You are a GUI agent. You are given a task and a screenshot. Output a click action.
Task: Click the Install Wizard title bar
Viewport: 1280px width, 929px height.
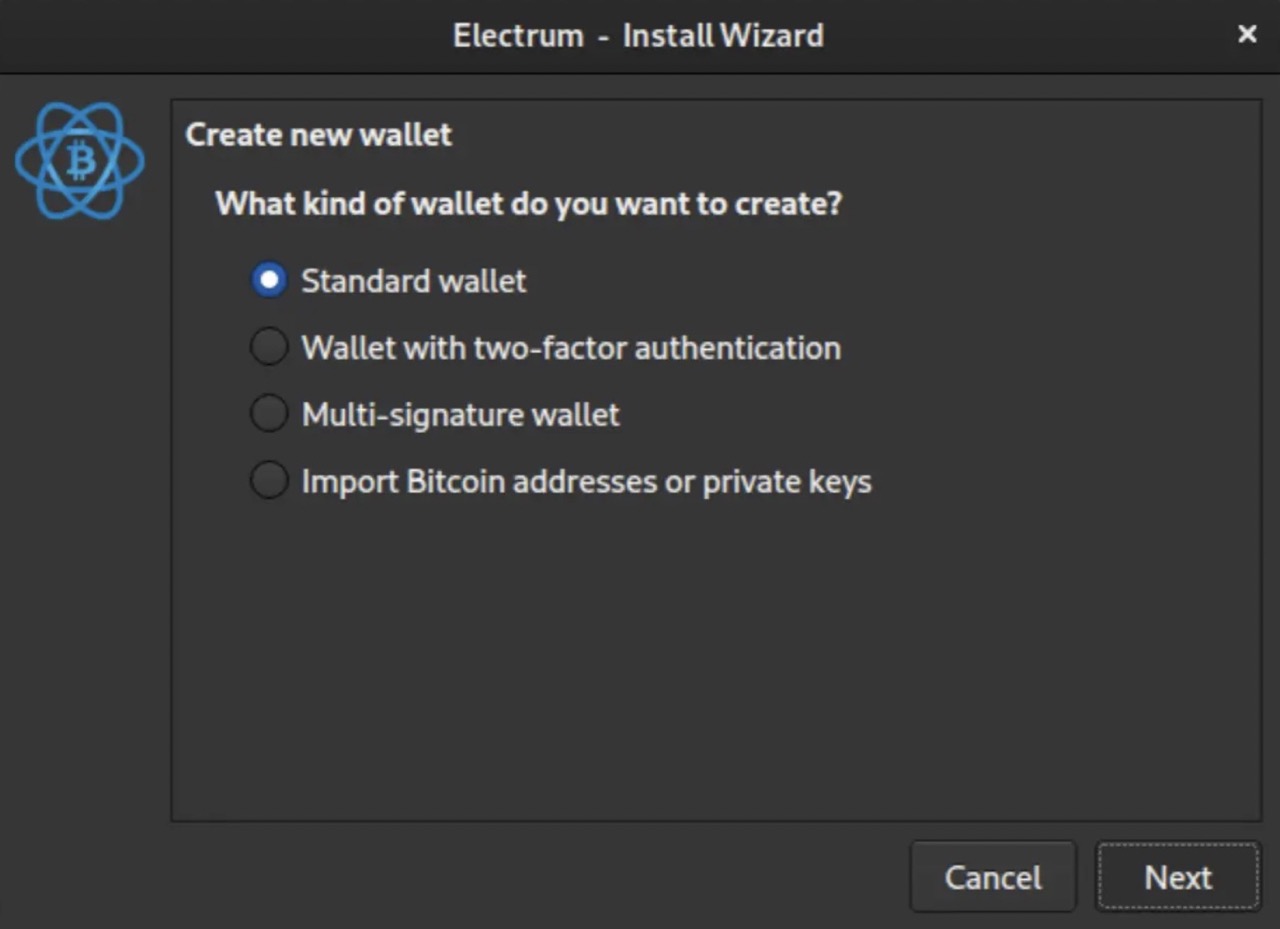click(x=640, y=35)
